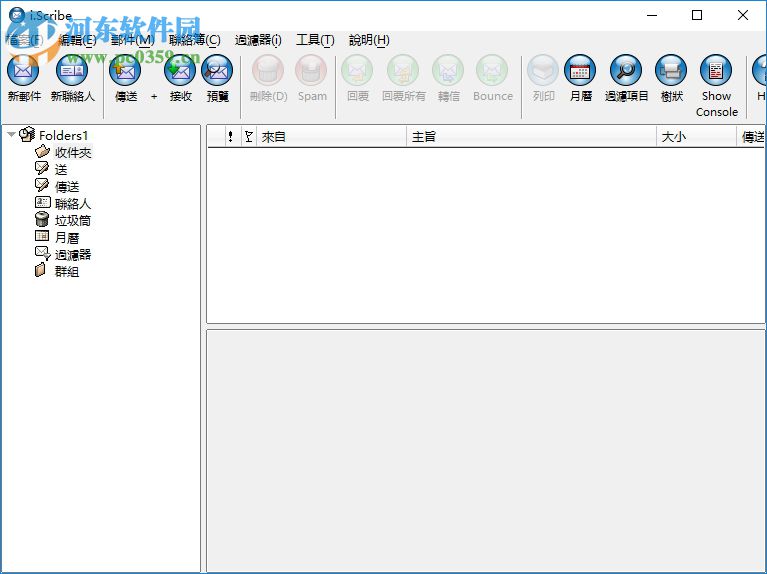Click the small + next to 傳送
The height and width of the screenshot is (574, 767).
154,96
